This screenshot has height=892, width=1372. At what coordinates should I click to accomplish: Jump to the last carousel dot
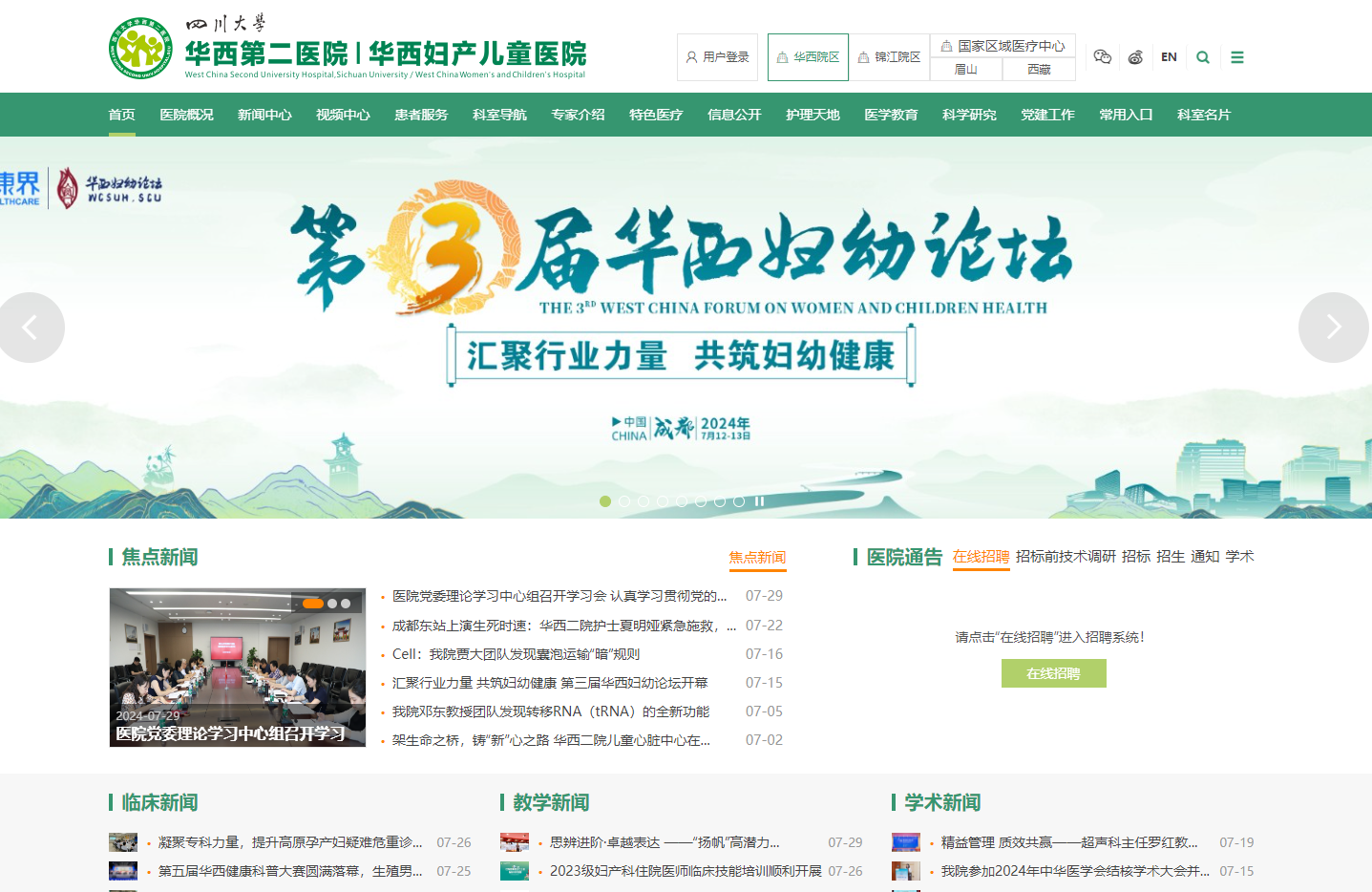pyautogui.click(x=739, y=501)
